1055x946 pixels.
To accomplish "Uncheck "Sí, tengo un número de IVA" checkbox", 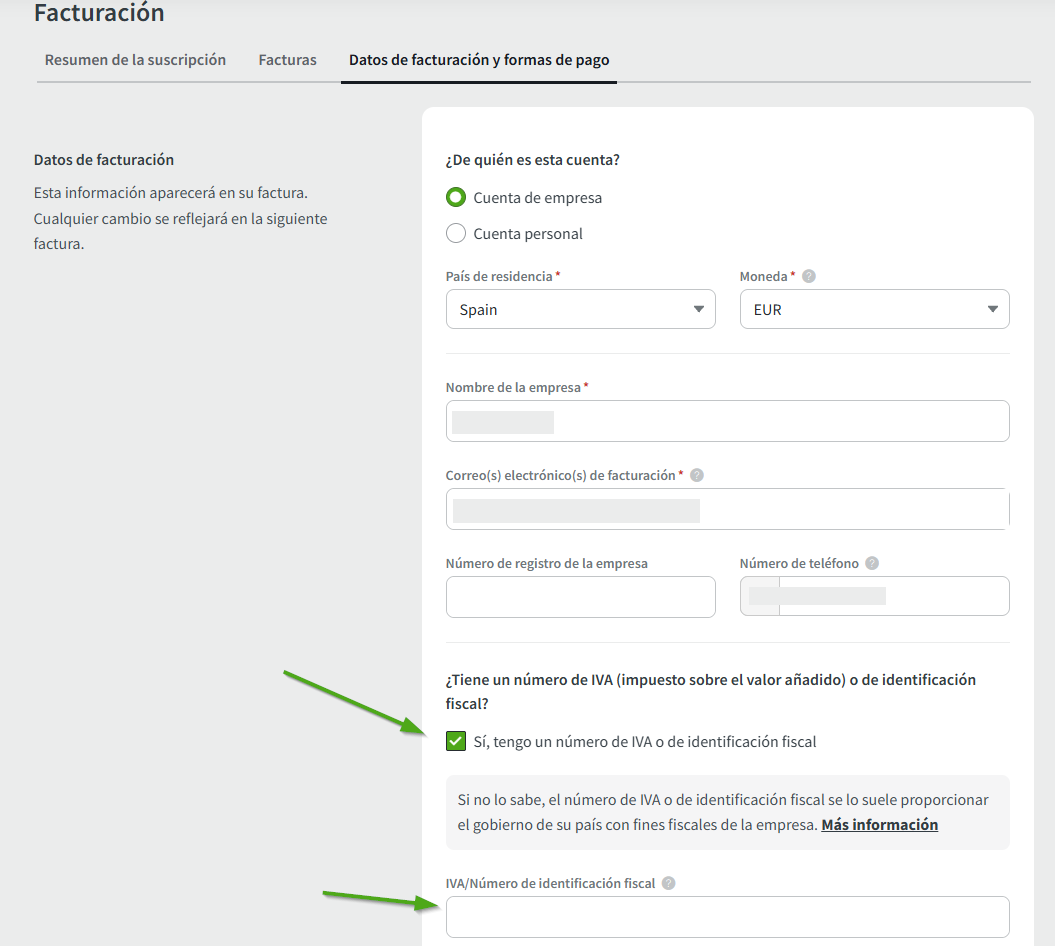I will 456,741.
